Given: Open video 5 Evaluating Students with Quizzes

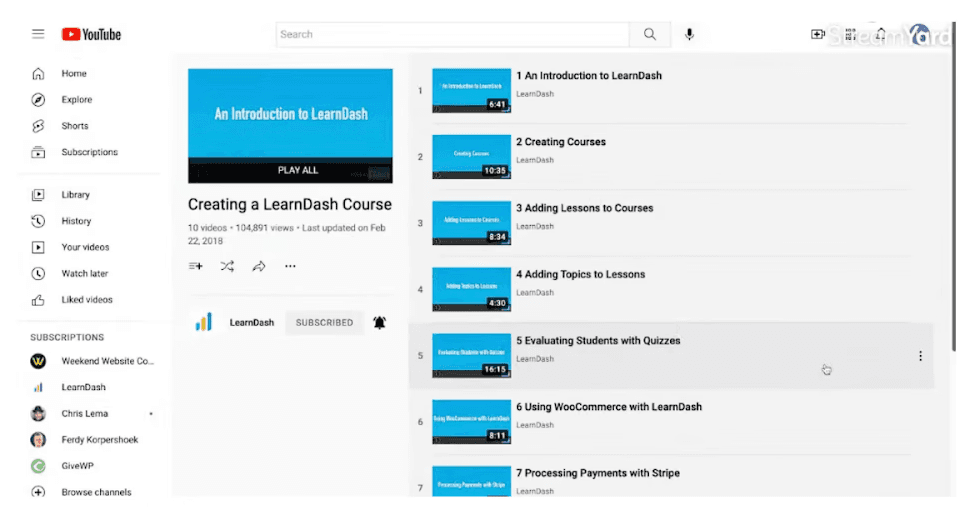Looking at the screenshot, I should tap(598, 341).
